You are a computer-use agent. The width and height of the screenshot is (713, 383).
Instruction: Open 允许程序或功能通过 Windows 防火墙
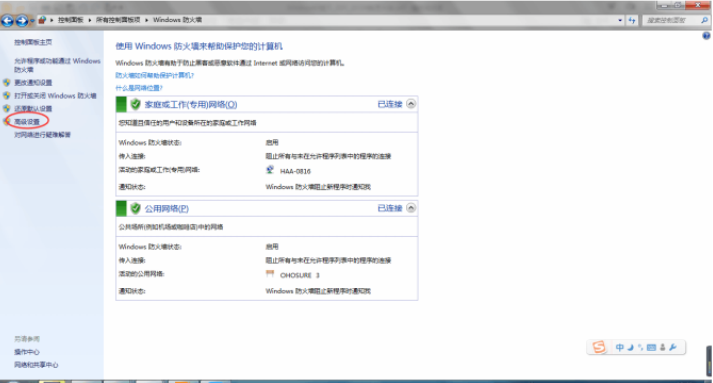pos(57,65)
